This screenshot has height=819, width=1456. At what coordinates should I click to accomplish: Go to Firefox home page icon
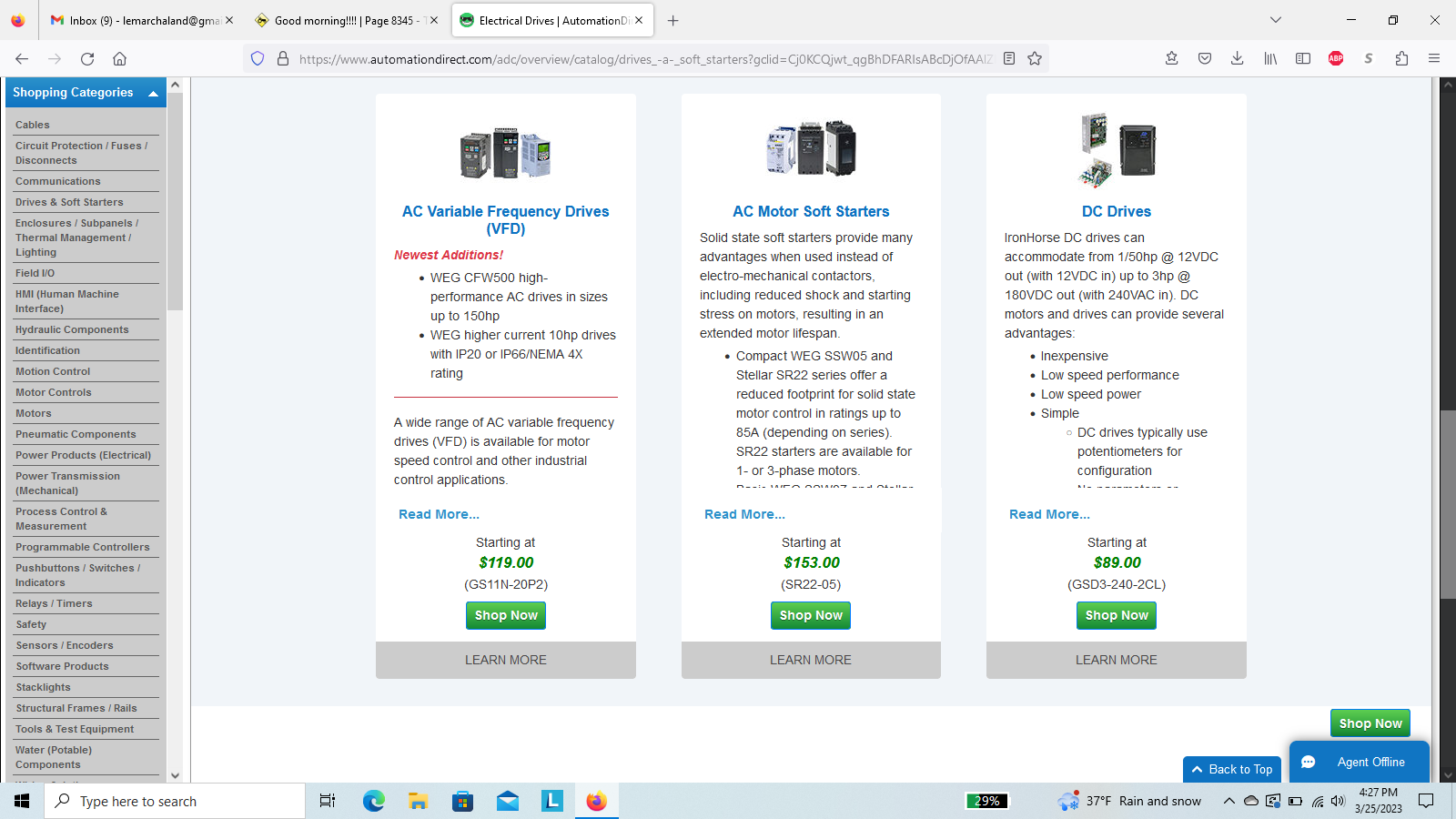119,59
